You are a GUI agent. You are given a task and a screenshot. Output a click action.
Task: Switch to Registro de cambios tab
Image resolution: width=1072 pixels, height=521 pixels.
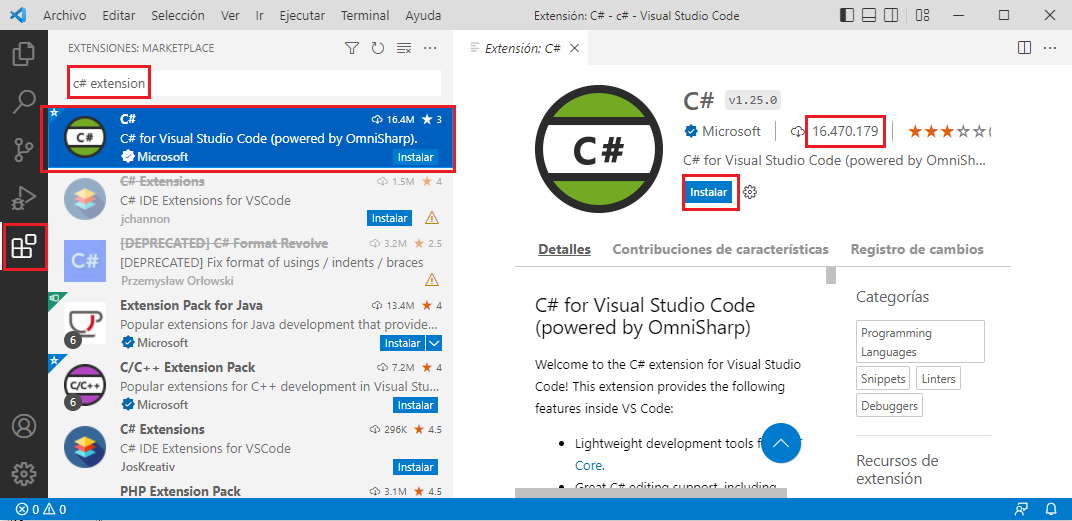(x=917, y=250)
